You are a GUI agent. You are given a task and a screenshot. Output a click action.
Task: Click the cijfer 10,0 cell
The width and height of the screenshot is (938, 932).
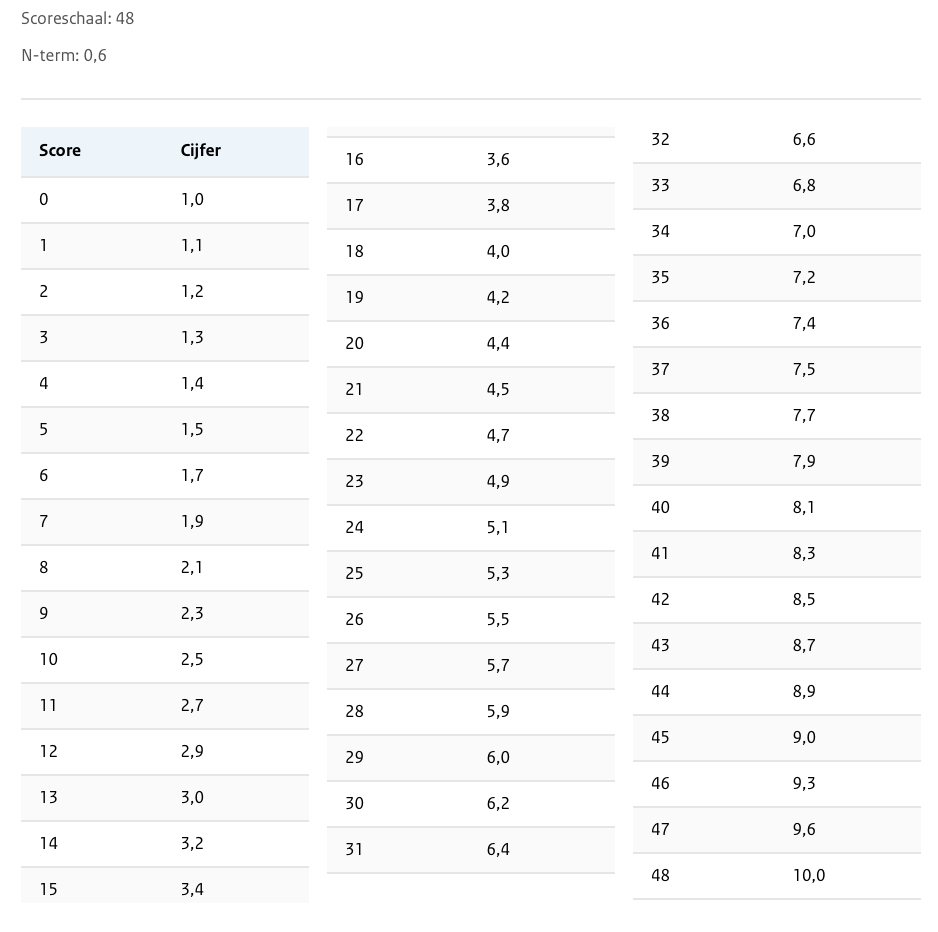pyautogui.click(x=809, y=875)
